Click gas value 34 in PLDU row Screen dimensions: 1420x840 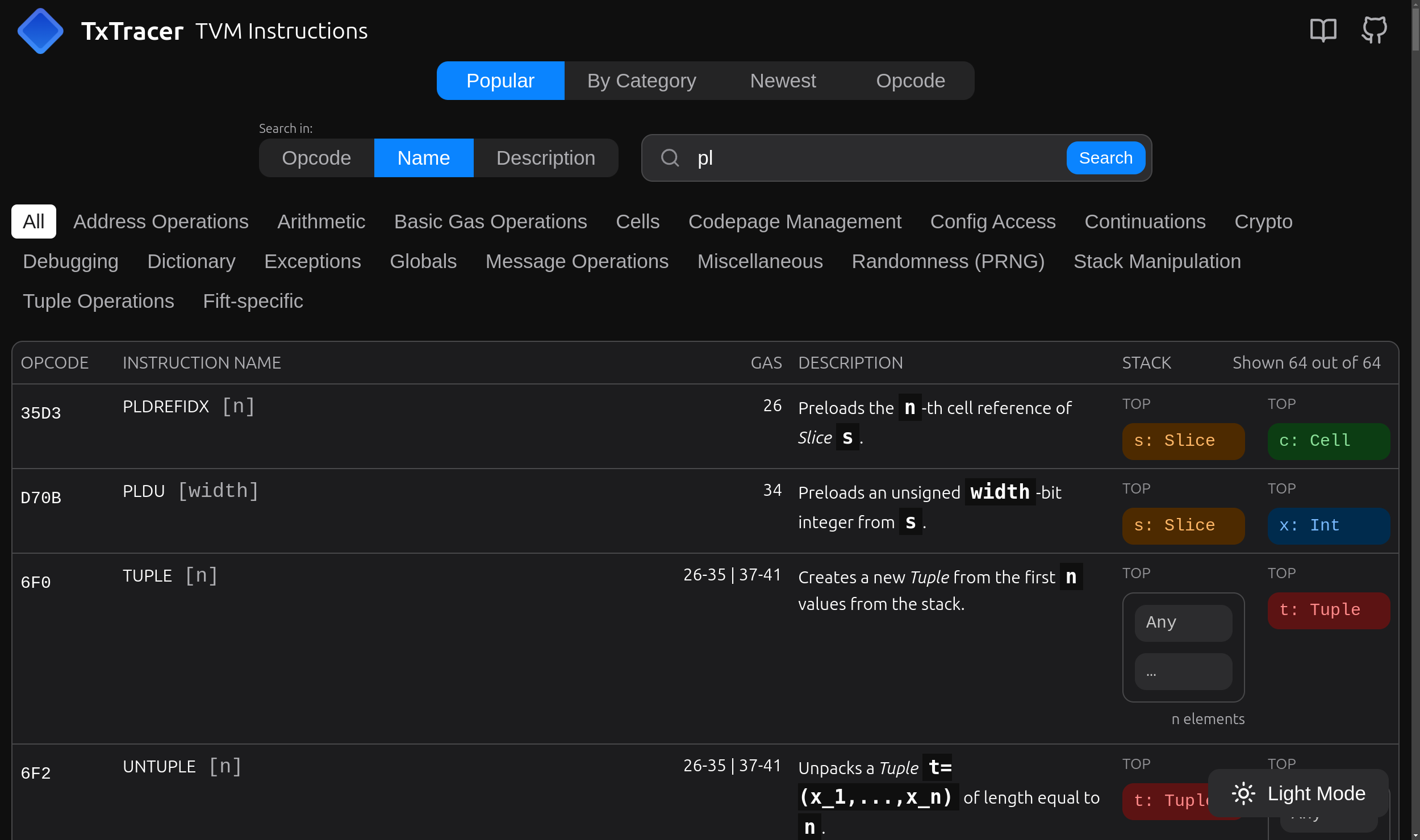772,490
